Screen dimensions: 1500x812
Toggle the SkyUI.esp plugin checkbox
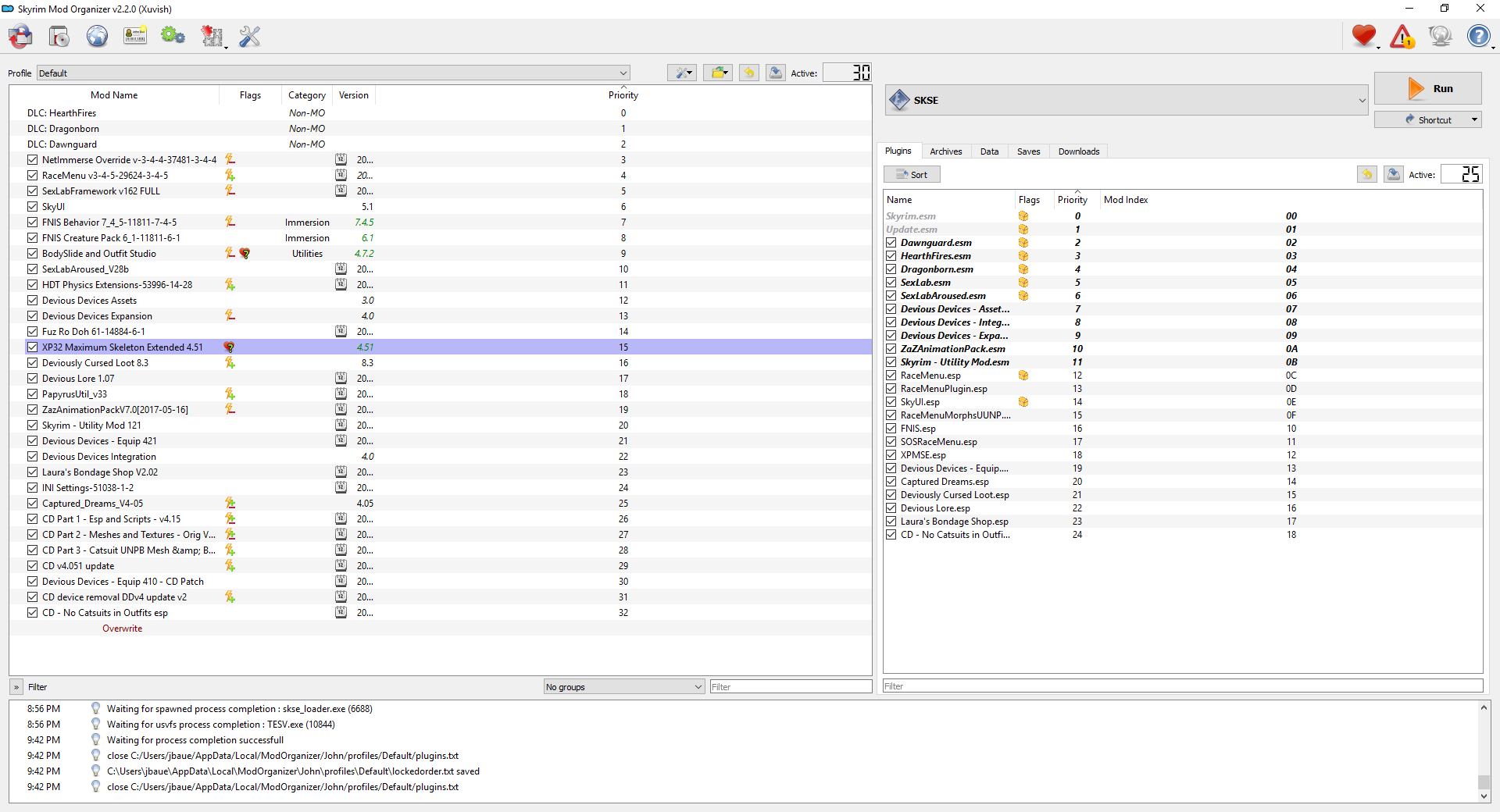(891, 402)
